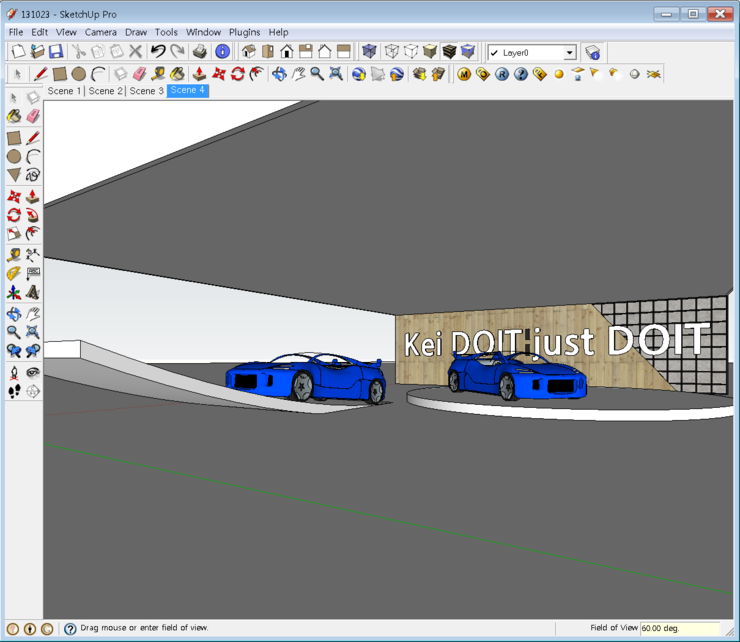Toggle the Wireframe style icon

(391, 51)
